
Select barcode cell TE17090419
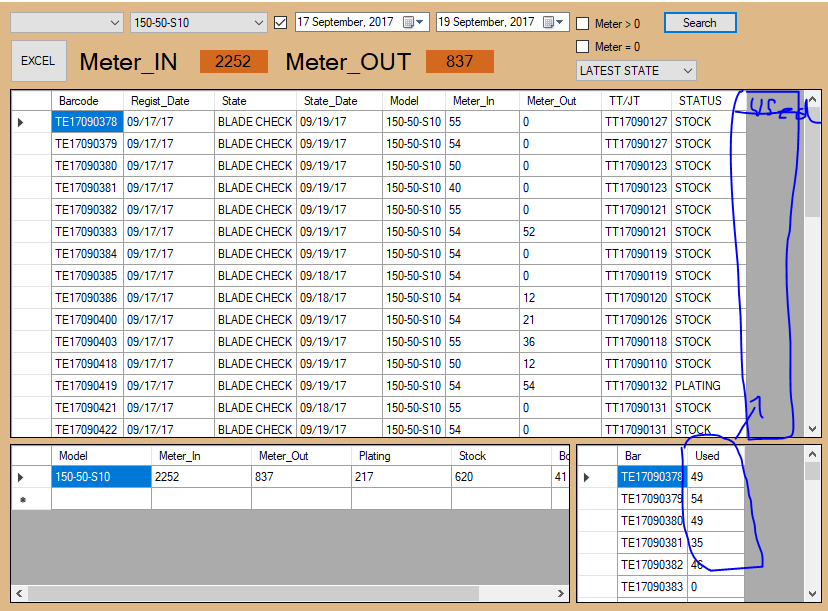coord(88,386)
